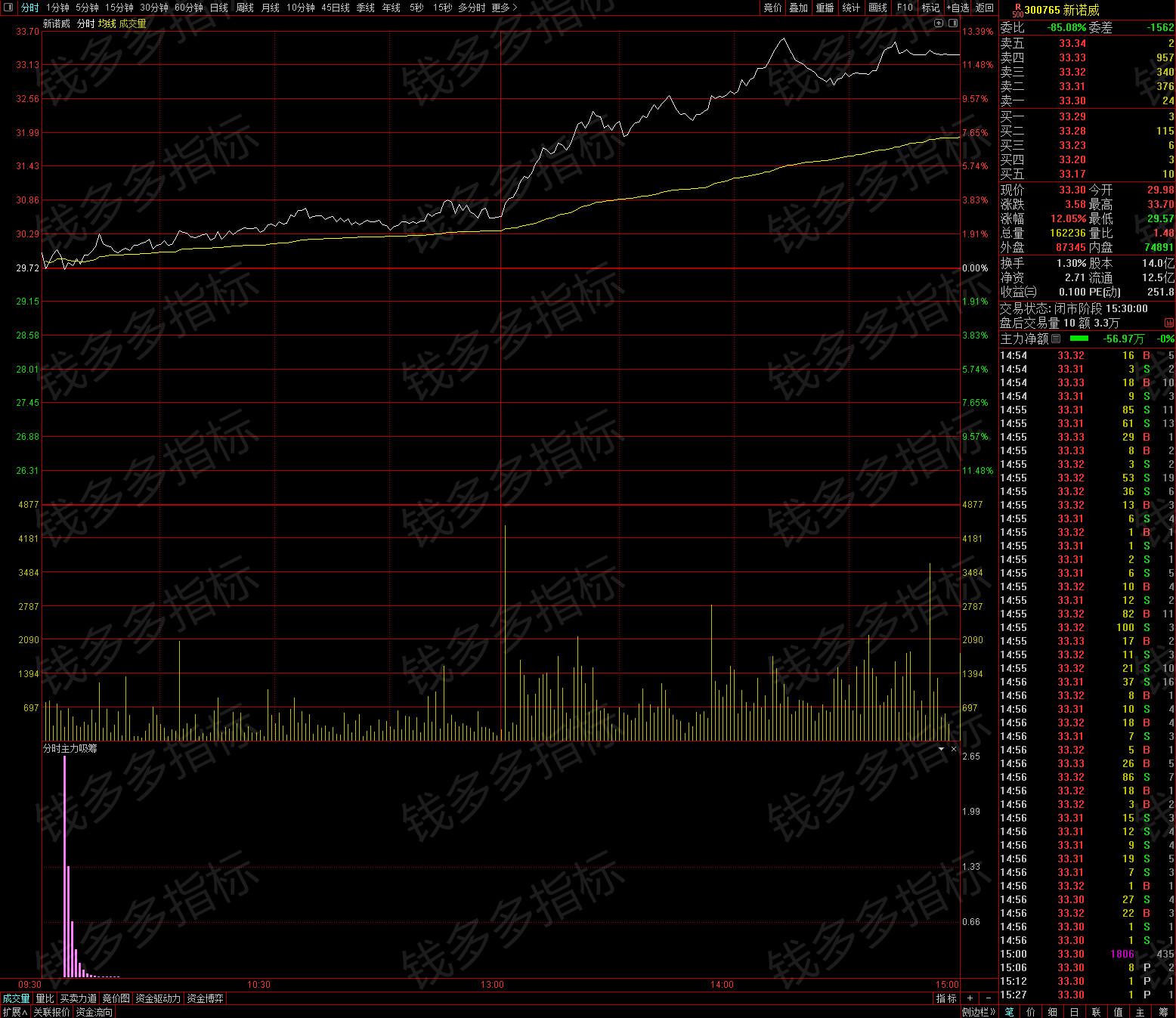Open the 多分时 multi-day view

[472, 8]
